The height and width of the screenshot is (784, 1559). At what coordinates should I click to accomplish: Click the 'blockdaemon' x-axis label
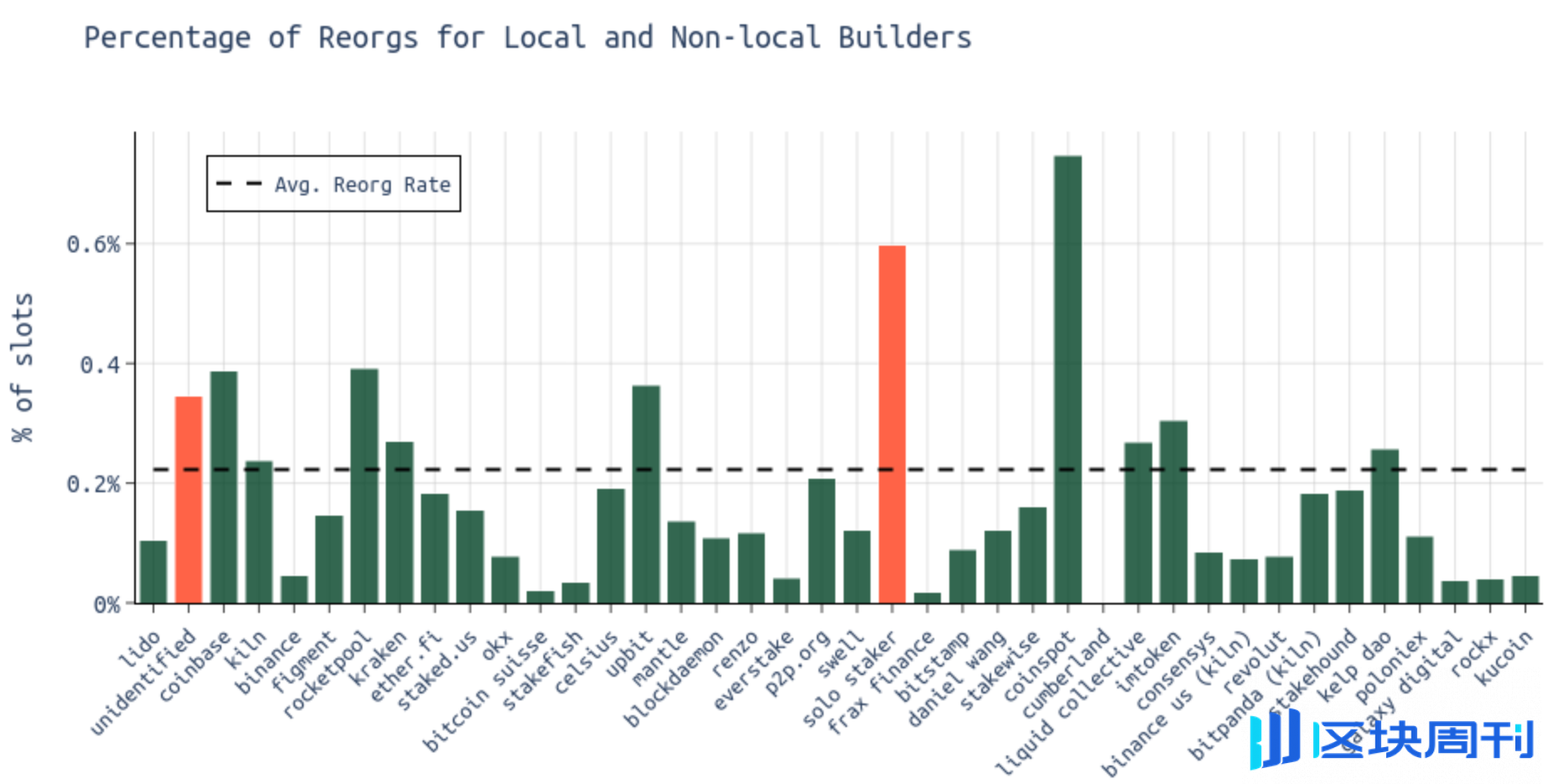click(673, 678)
